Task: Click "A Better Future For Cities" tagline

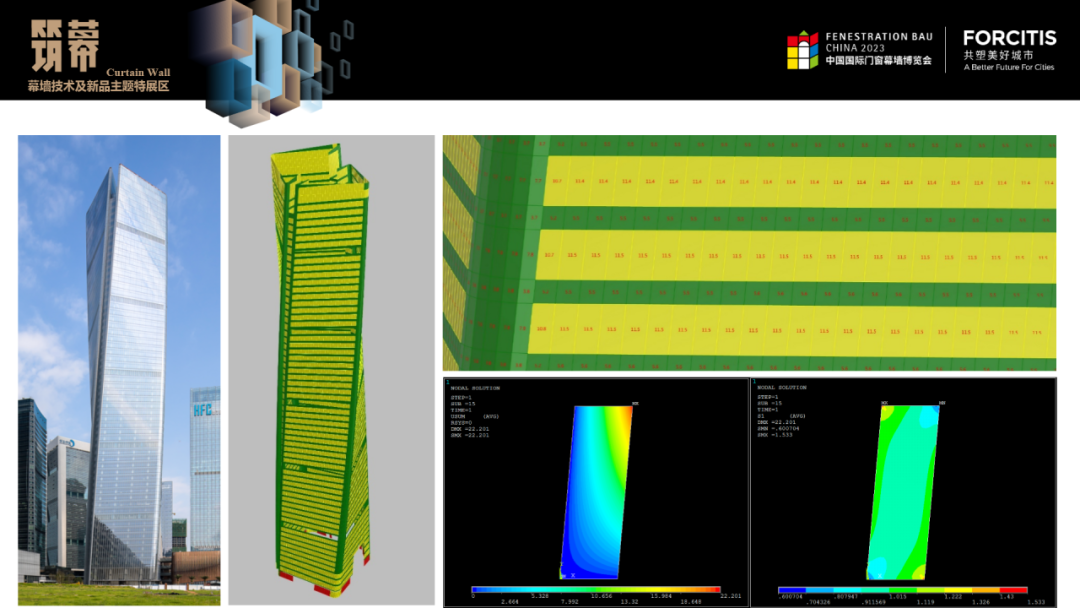Action: click(x=1008, y=68)
